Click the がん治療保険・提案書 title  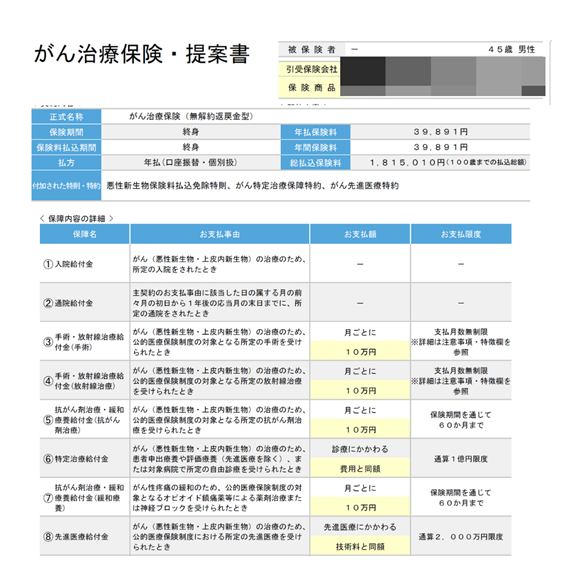tap(142, 54)
